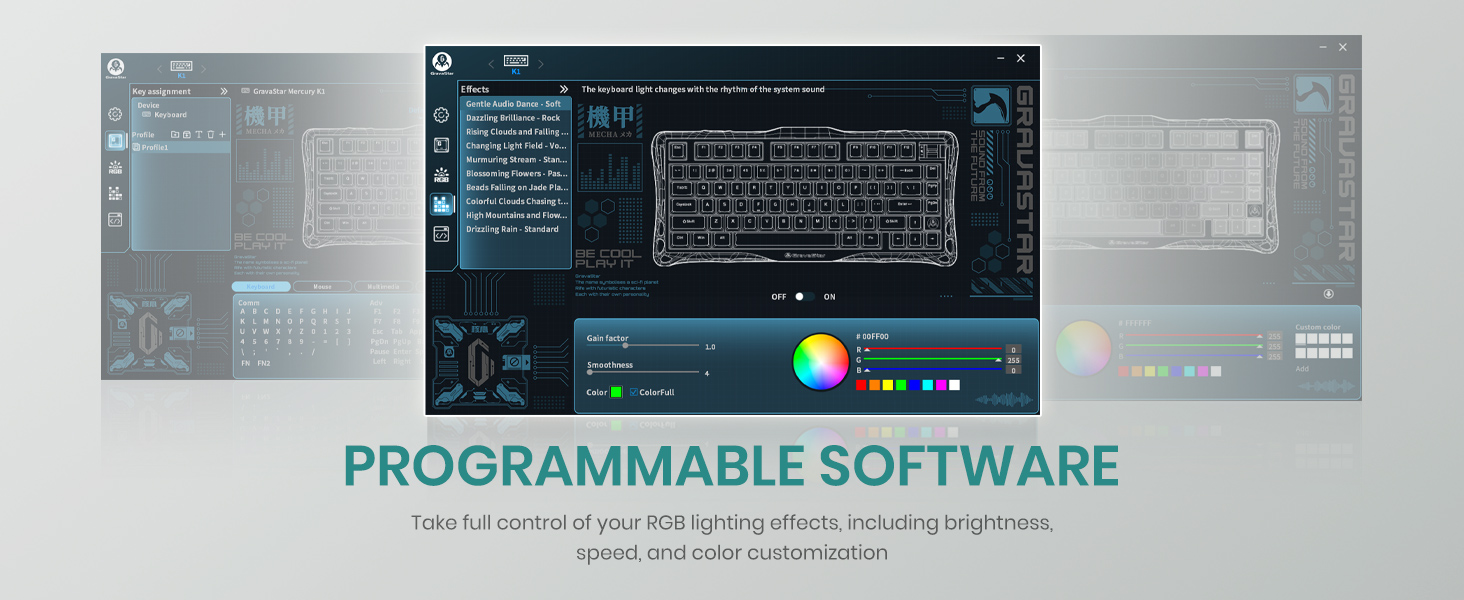
Task: Delete profile trash icon in left window
Action: (x=210, y=134)
